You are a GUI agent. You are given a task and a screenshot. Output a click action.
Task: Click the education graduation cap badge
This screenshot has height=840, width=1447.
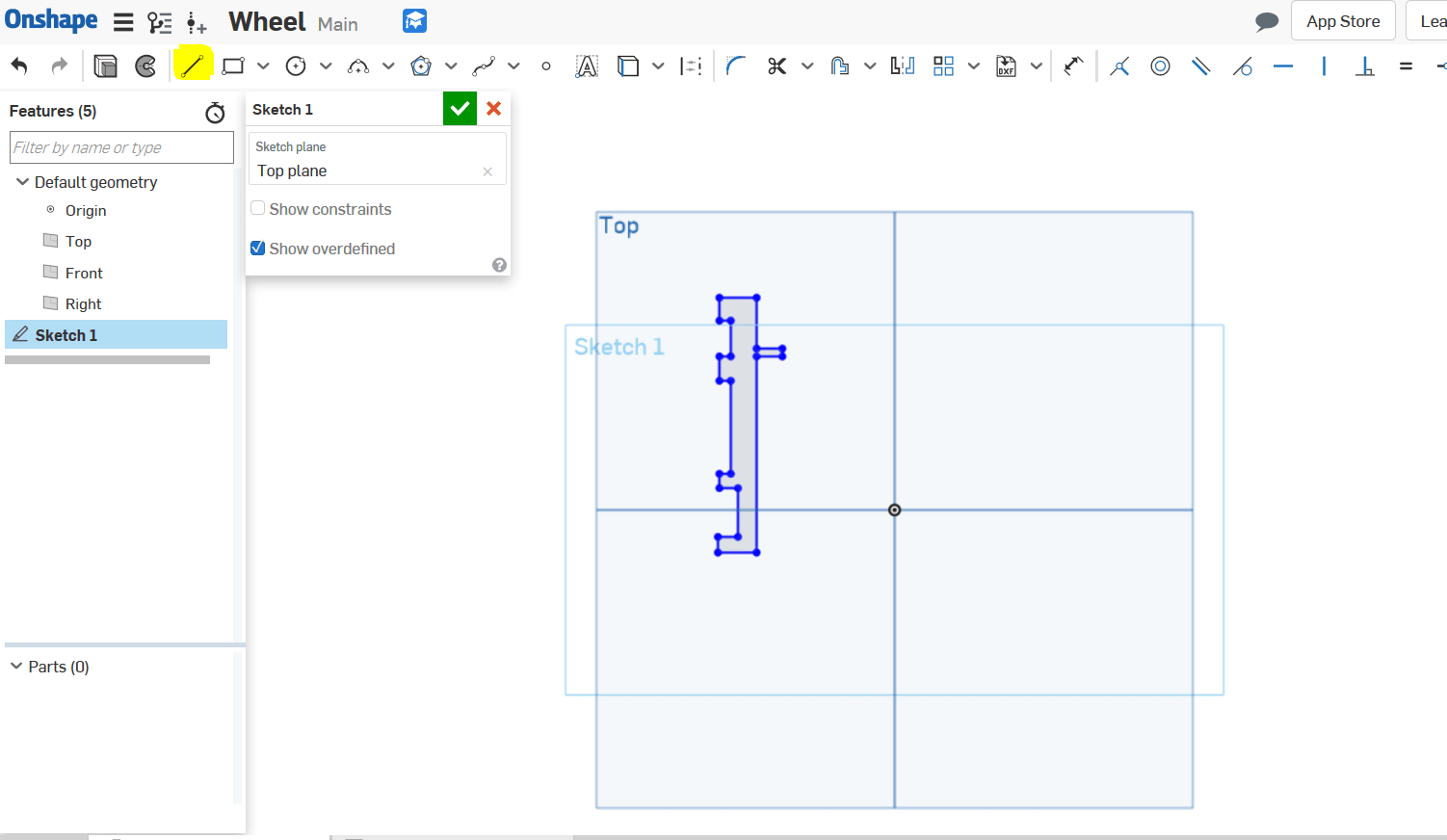coord(415,20)
